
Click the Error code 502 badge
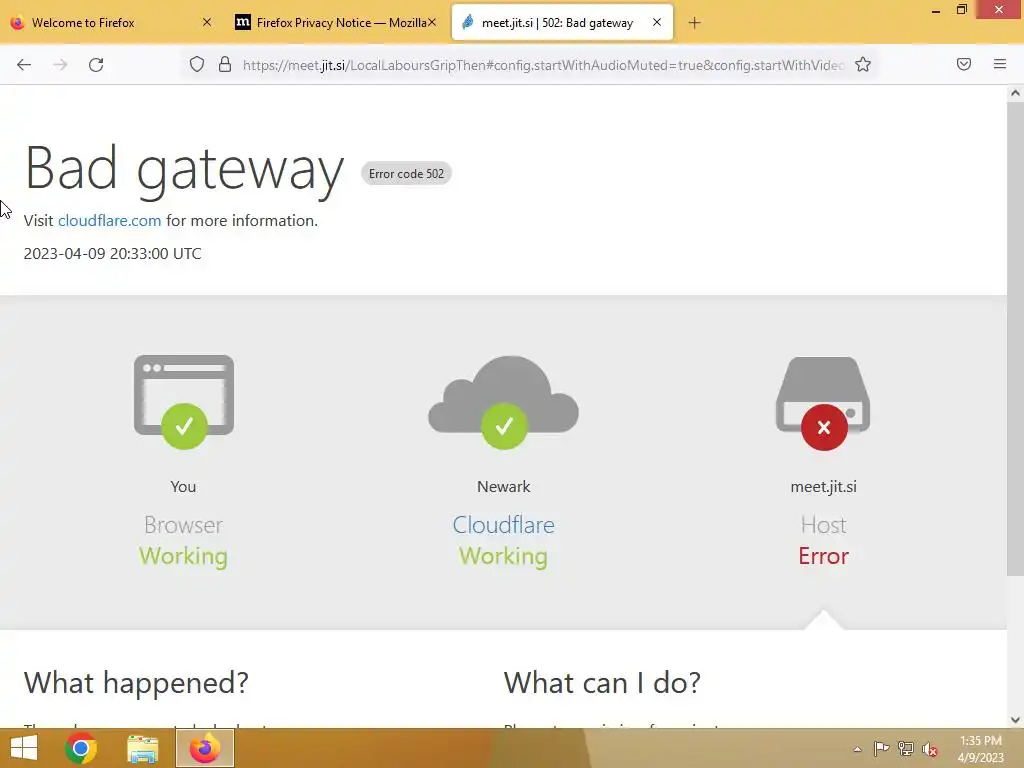click(406, 174)
